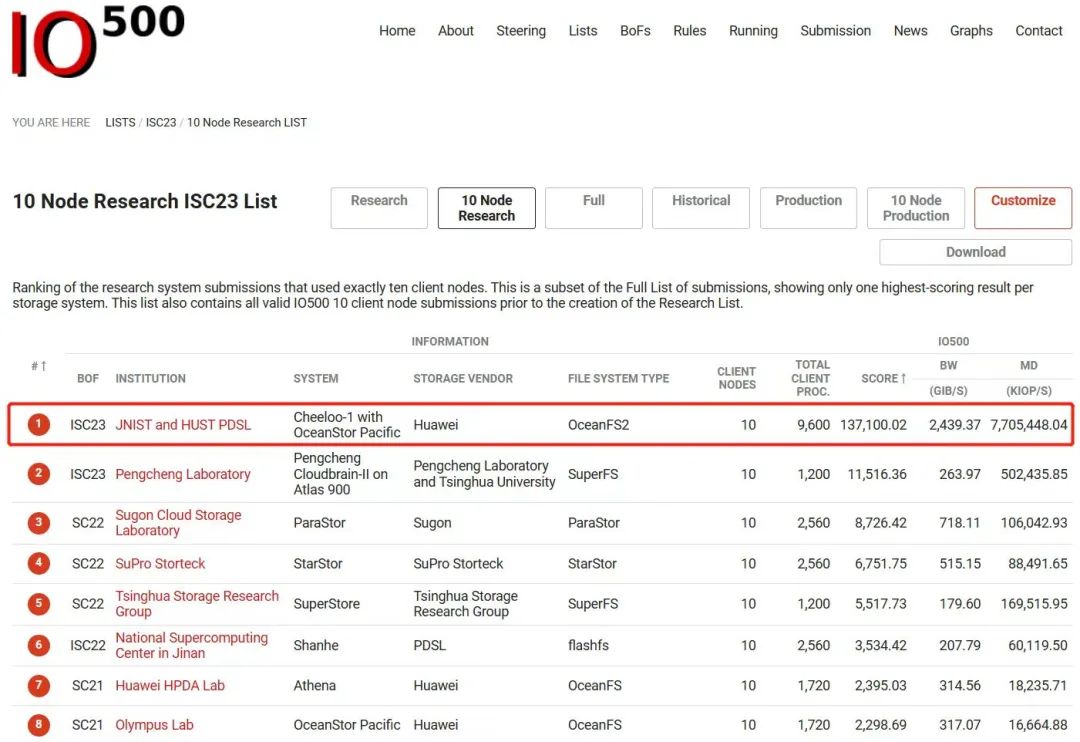This screenshot has width=1080, height=742.
Task: Sort by the # rank column header
Action: pyautogui.click(x=39, y=367)
